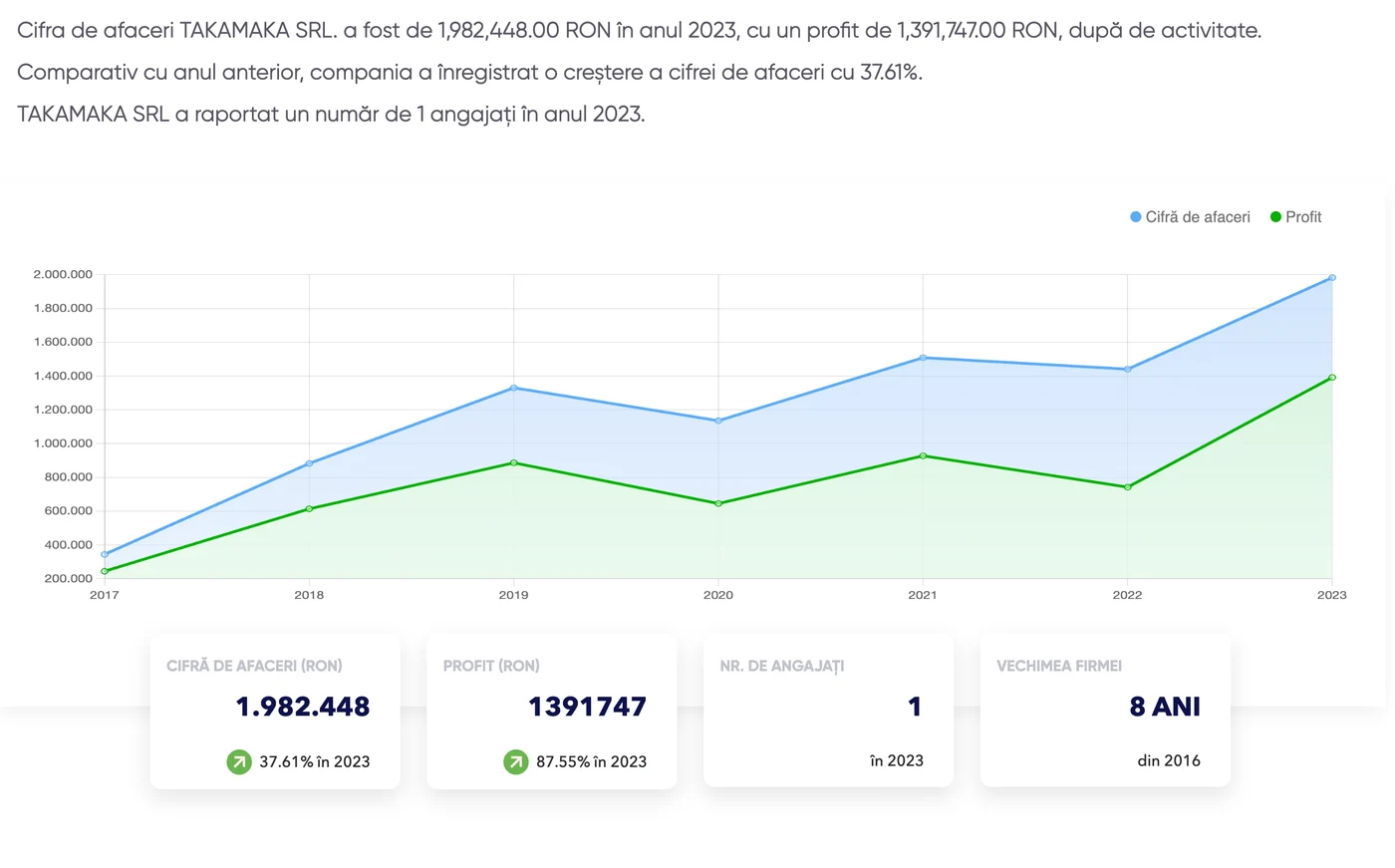Click the 2023 x-axis label
This screenshot has height=868, width=1395.
(x=1332, y=595)
